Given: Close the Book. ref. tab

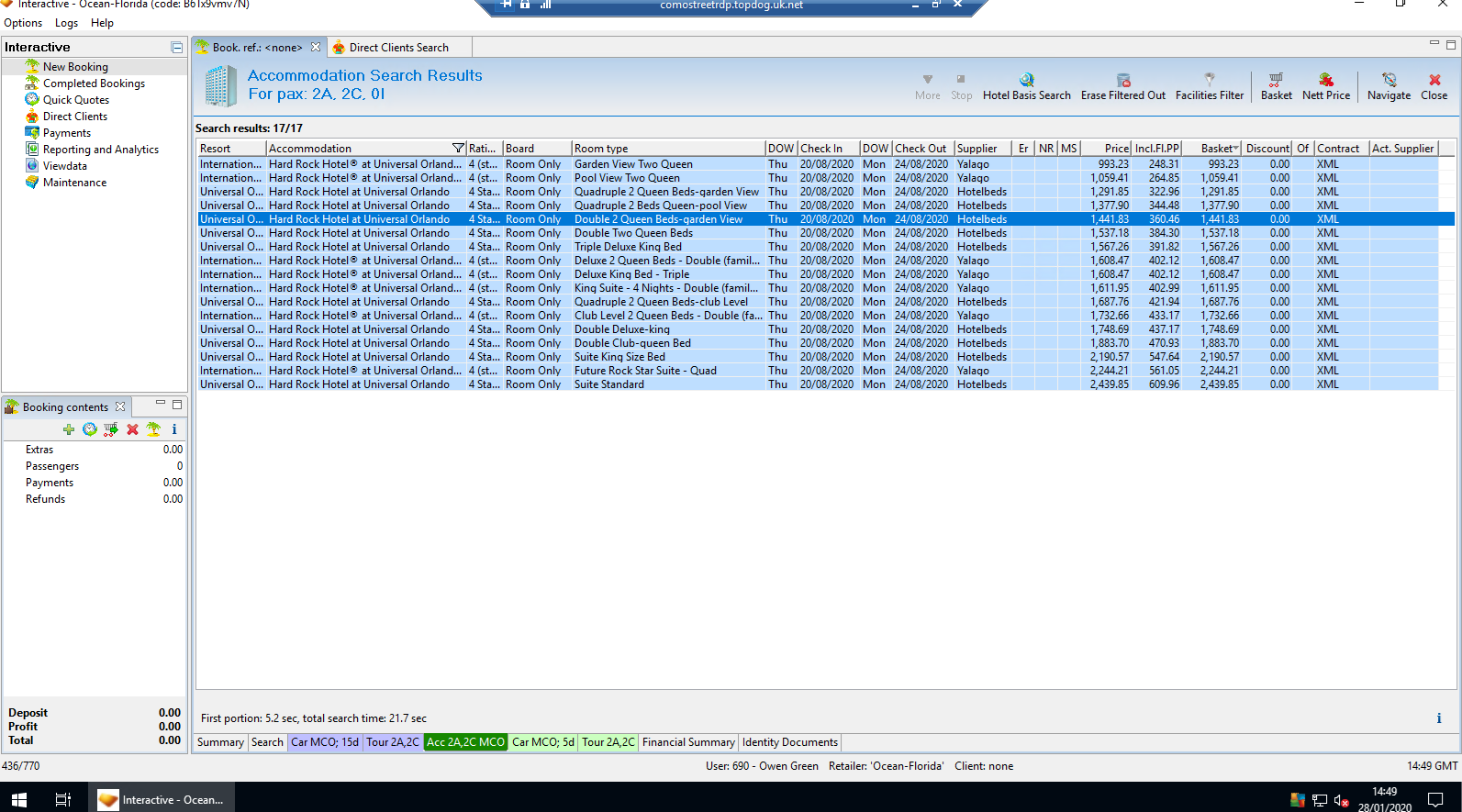Looking at the screenshot, I should [316, 47].
